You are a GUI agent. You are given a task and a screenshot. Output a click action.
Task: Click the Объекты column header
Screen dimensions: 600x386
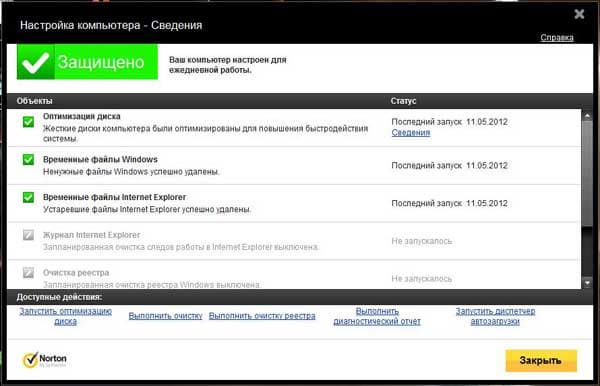point(34,101)
